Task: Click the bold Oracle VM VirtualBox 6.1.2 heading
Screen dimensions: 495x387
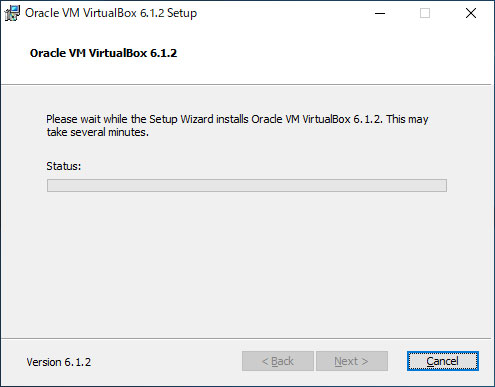Action: (x=103, y=53)
